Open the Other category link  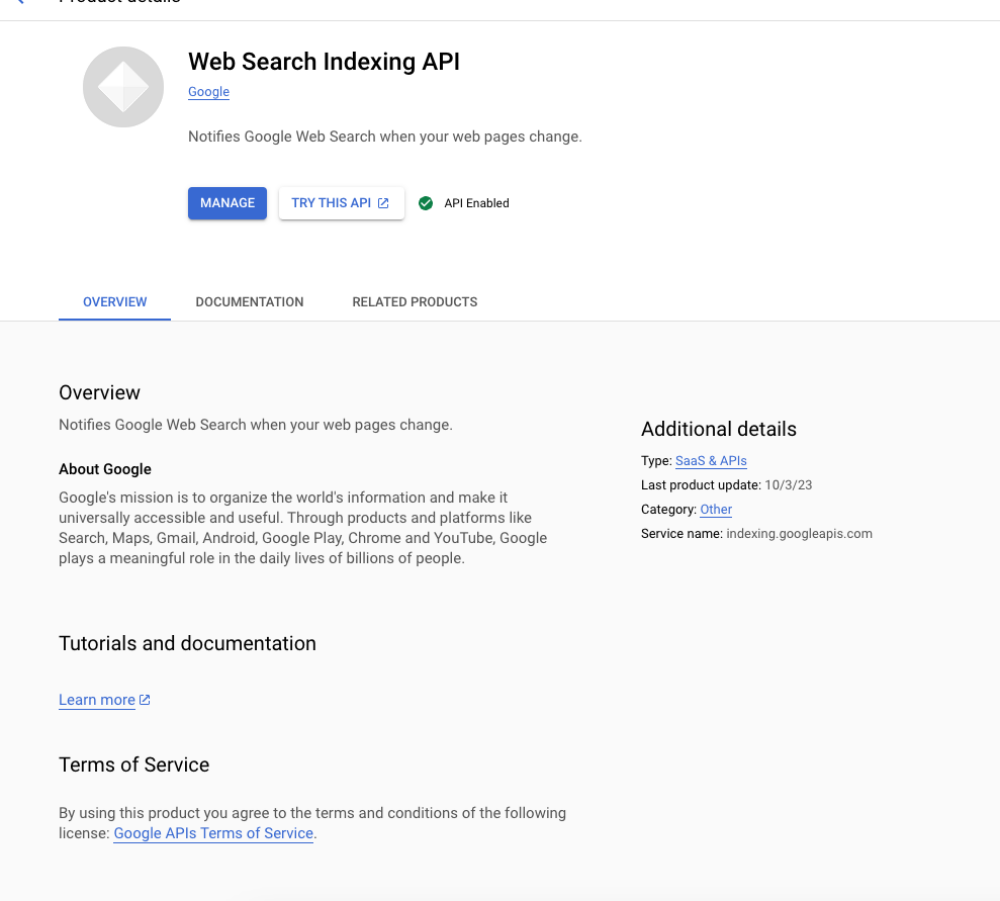[x=716, y=509]
